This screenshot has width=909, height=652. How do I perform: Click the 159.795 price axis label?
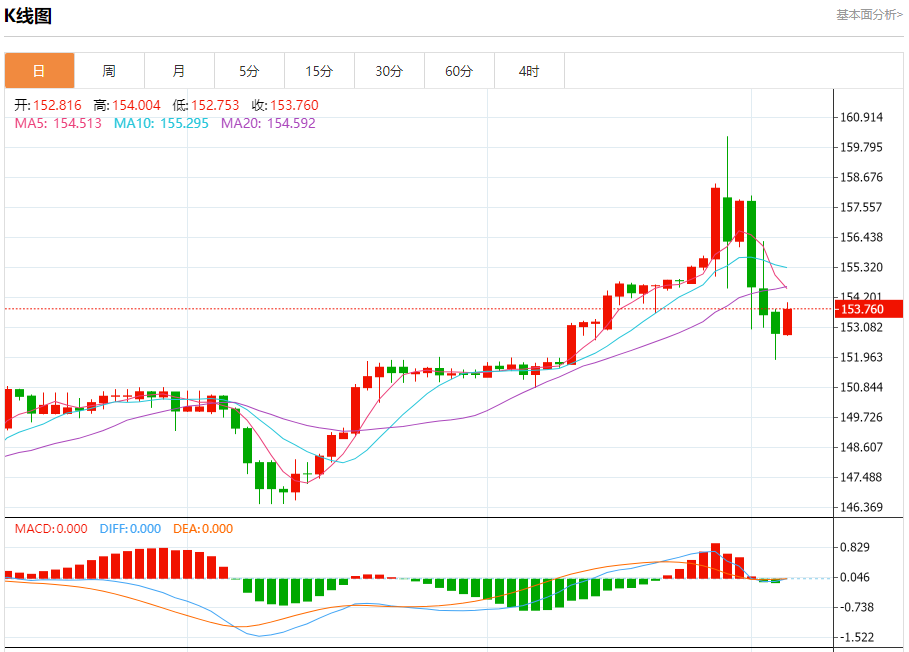tap(861, 147)
